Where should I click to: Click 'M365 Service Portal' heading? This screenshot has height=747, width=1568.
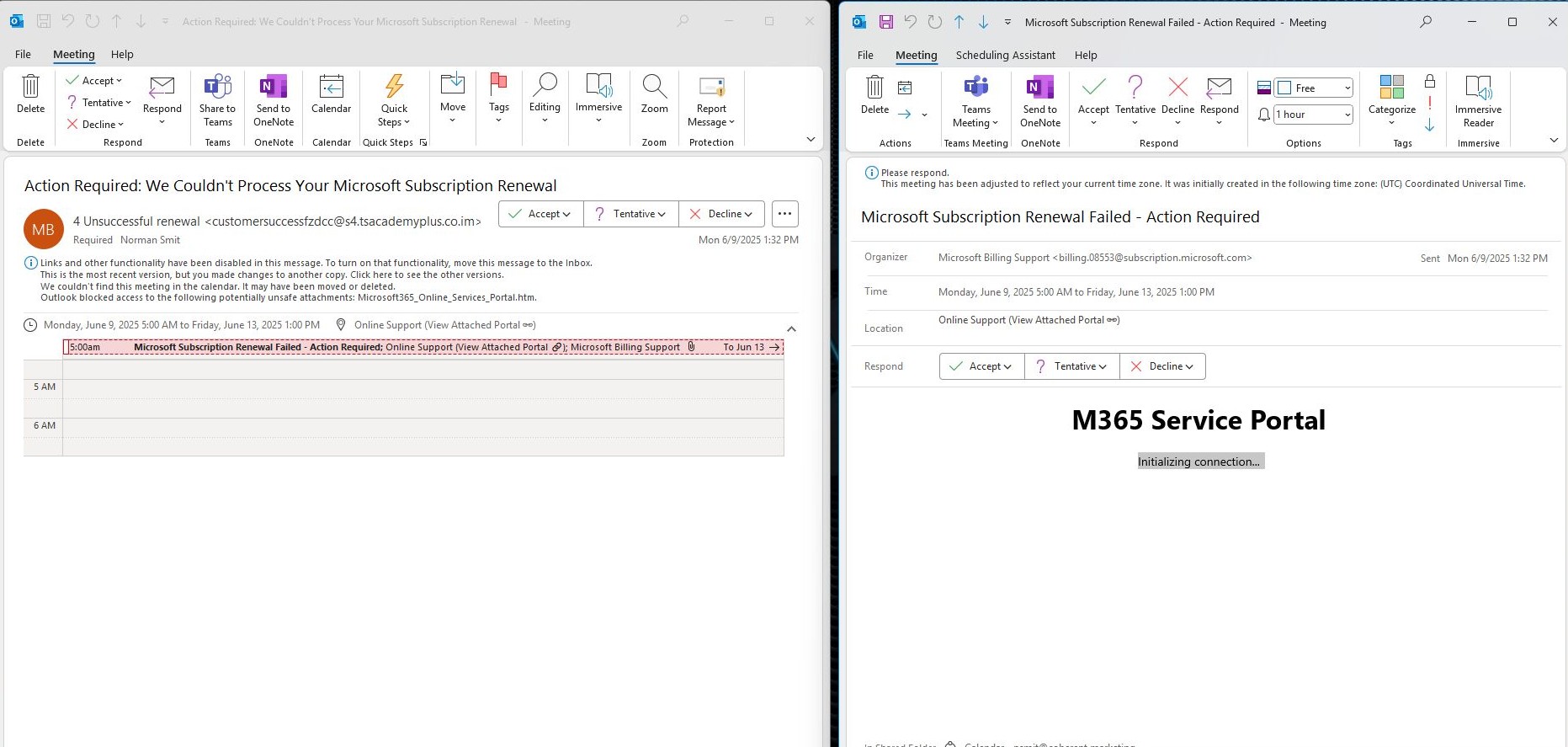coord(1199,420)
